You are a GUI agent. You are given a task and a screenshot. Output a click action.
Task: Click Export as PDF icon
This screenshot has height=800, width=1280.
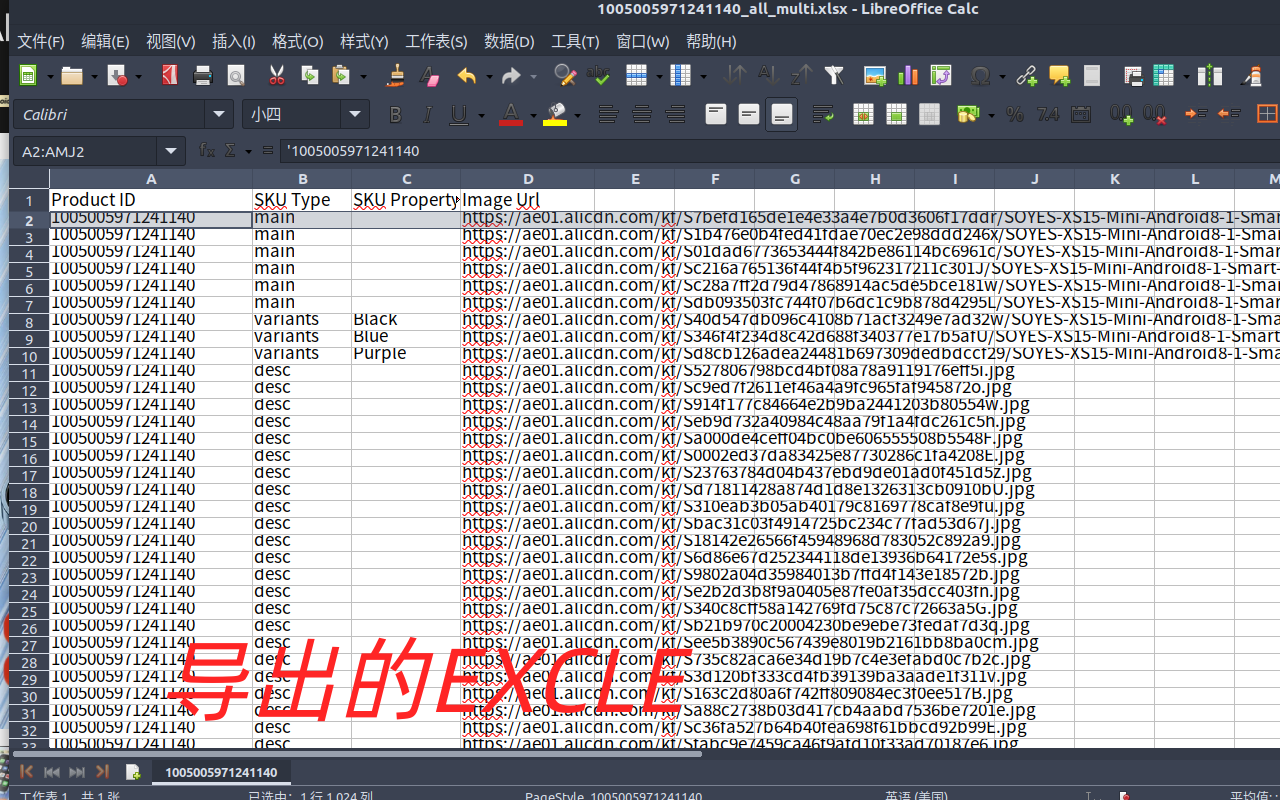point(170,75)
